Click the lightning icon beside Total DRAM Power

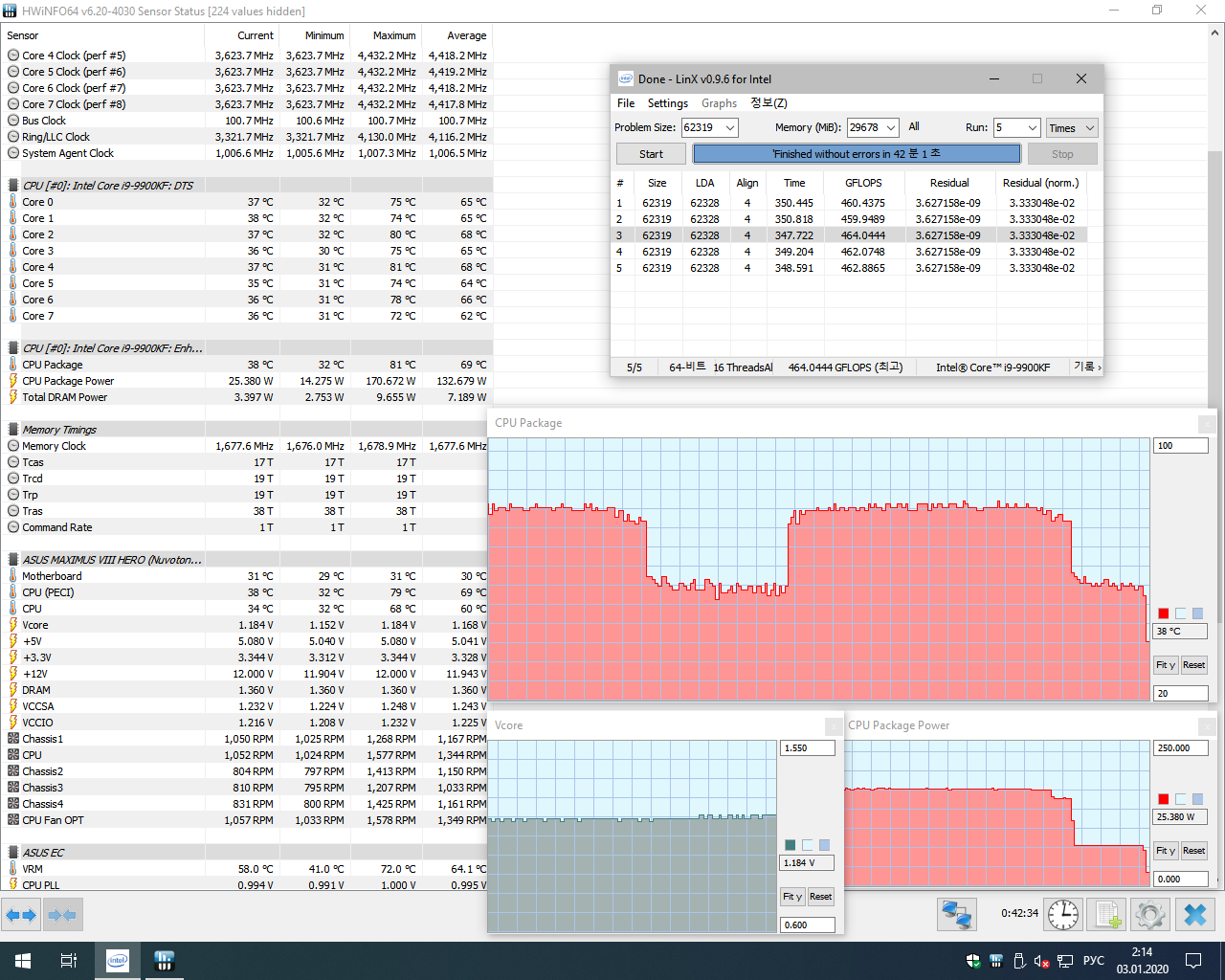click(13, 397)
